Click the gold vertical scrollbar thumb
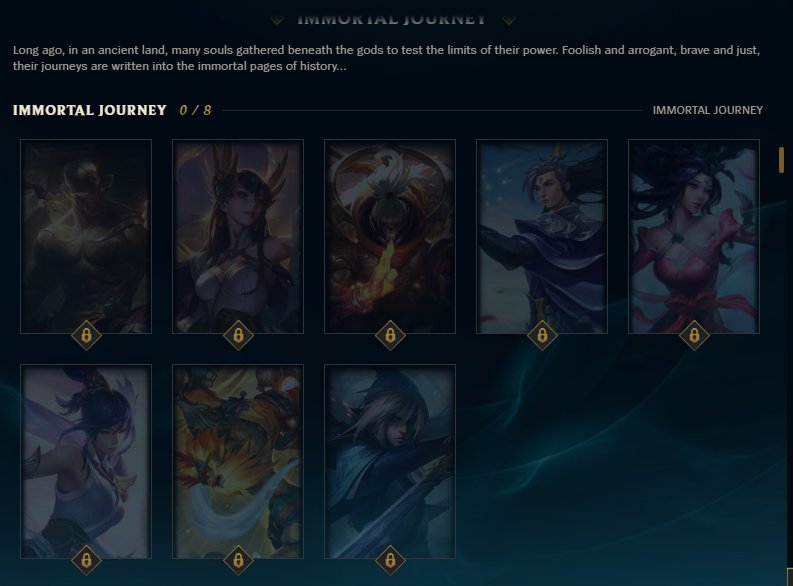This screenshot has width=793, height=586. [781, 160]
